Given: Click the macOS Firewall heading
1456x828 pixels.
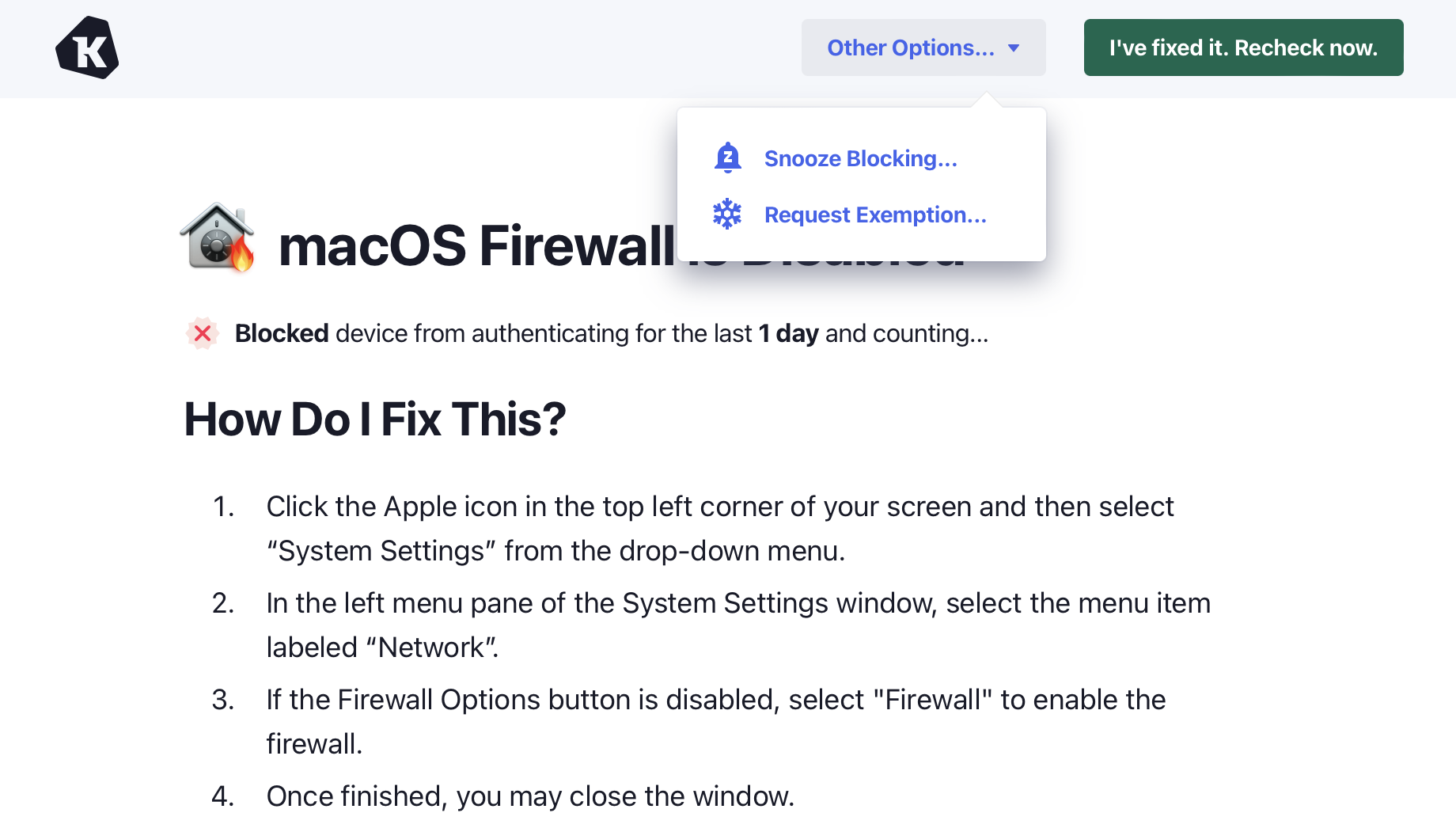Looking at the screenshot, I should coord(476,245).
